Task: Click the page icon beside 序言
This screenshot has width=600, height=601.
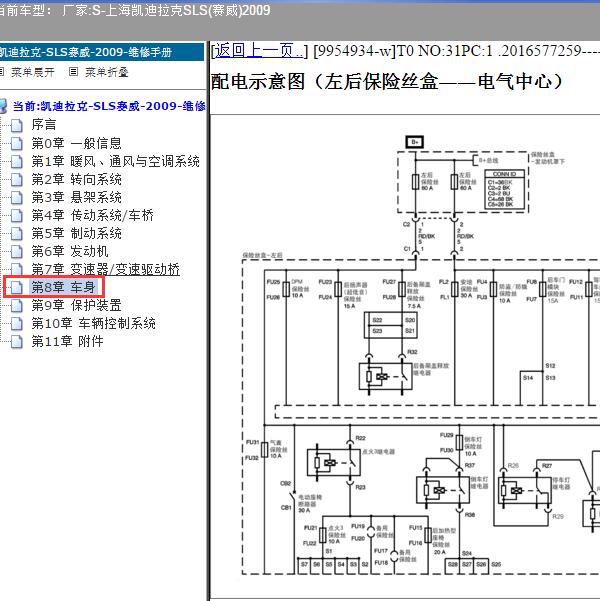Action: (16, 125)
